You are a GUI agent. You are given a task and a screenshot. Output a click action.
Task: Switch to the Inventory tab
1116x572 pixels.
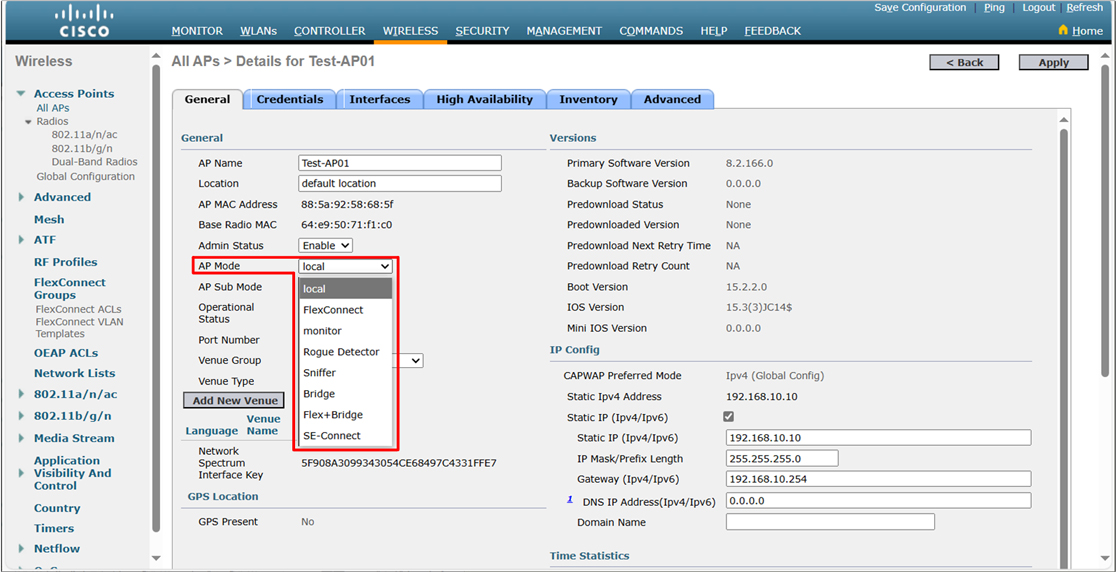click(588, 100)
